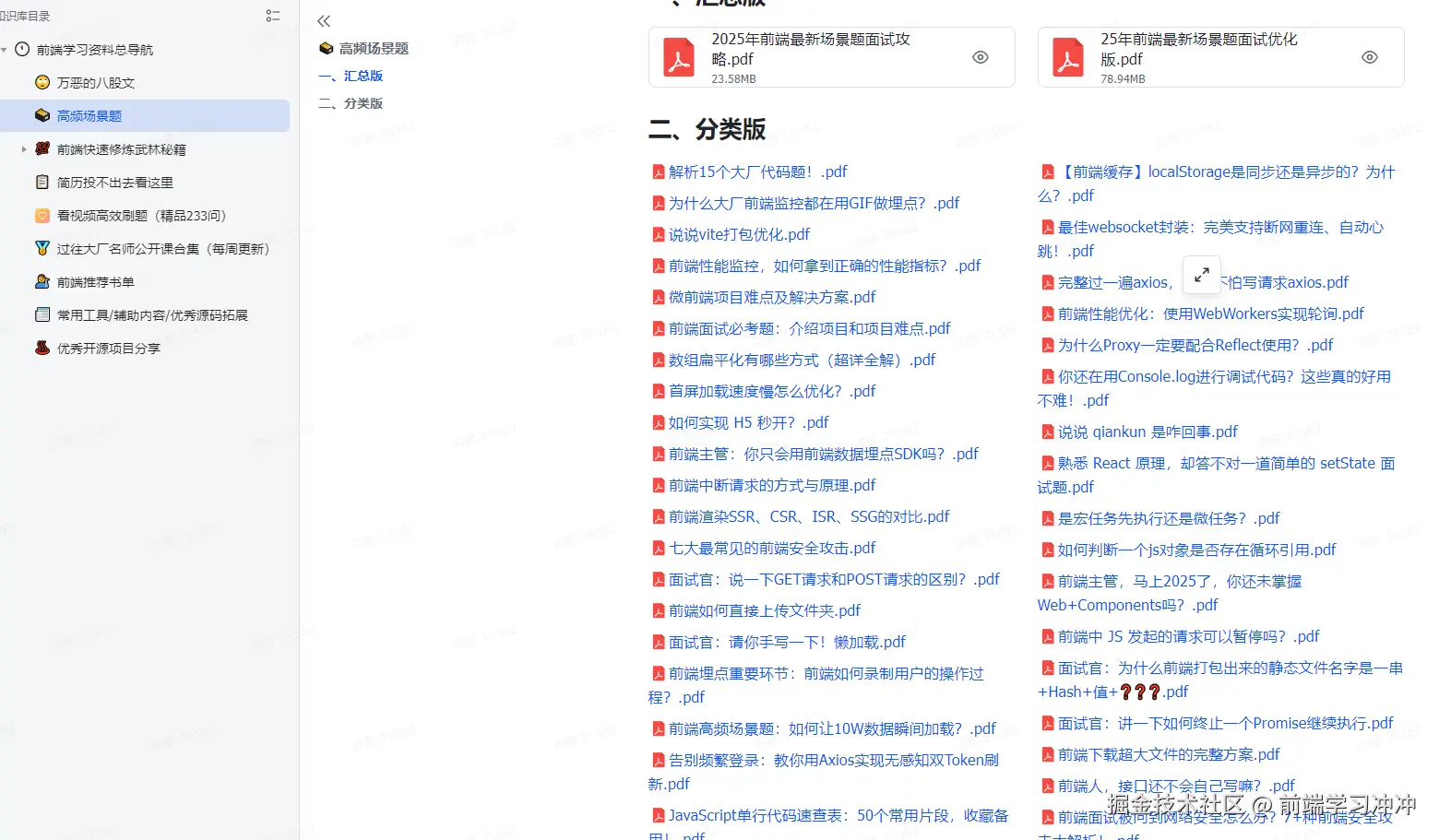The width and height of the screenshot is (1439, 840).
Task: Open 面试官：请你手写一下！懒加载 pdf
Action: pos(787,642)
